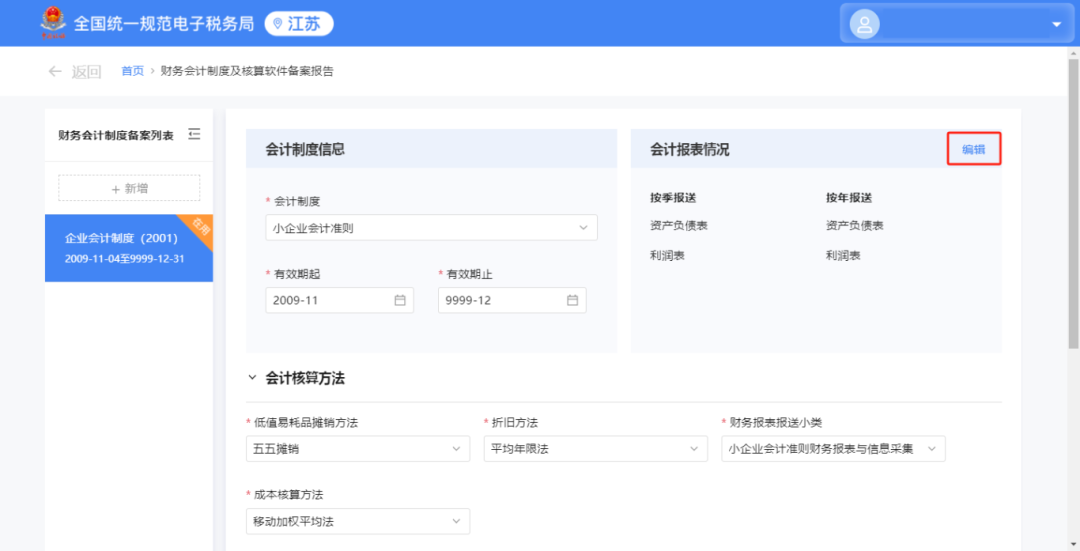Click 资产负债表 under 按年报送
The image size is (1080, 551).
pos(854,225)
